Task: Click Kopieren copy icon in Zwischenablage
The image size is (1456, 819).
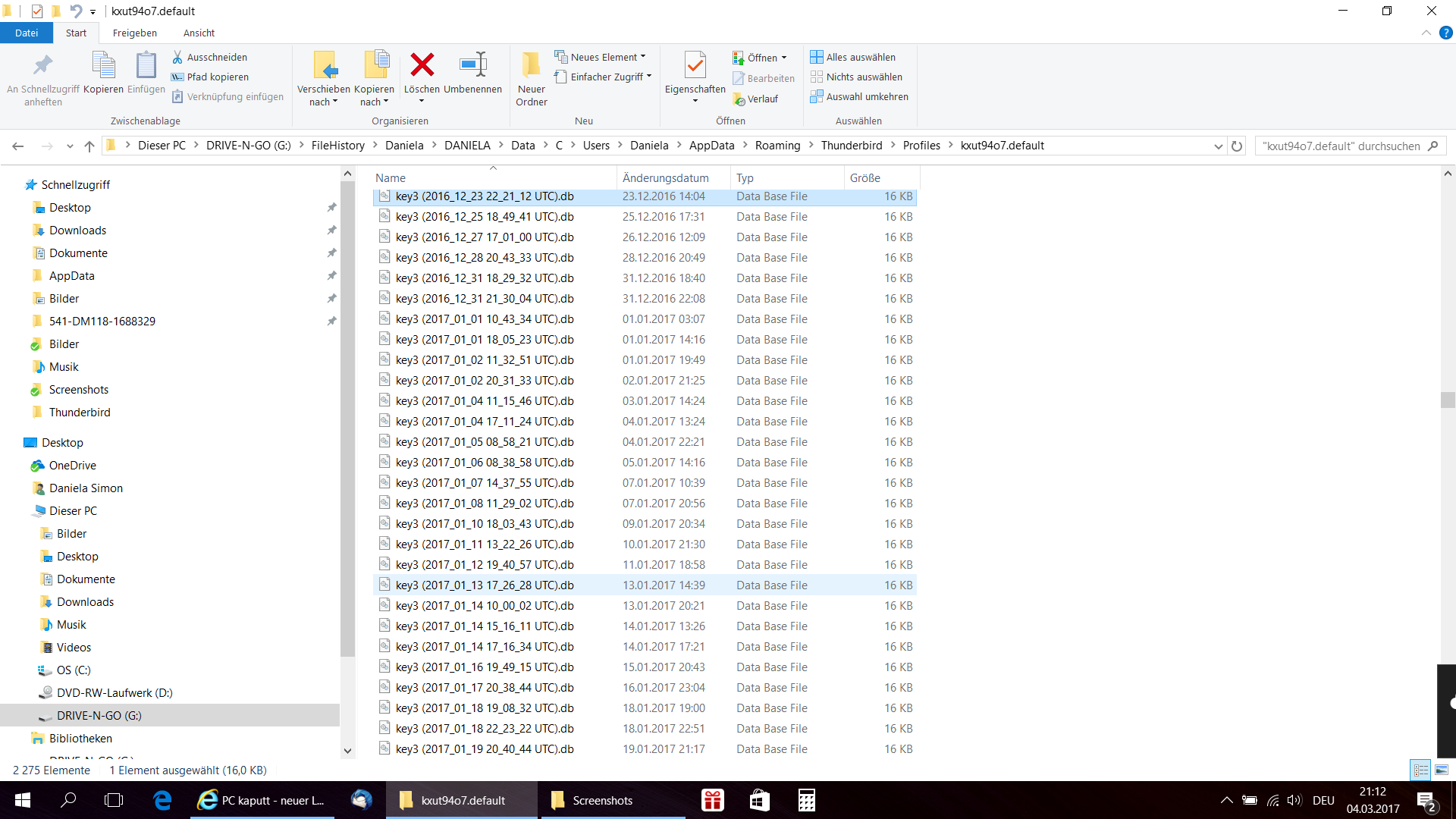Action: coord(103,66)
